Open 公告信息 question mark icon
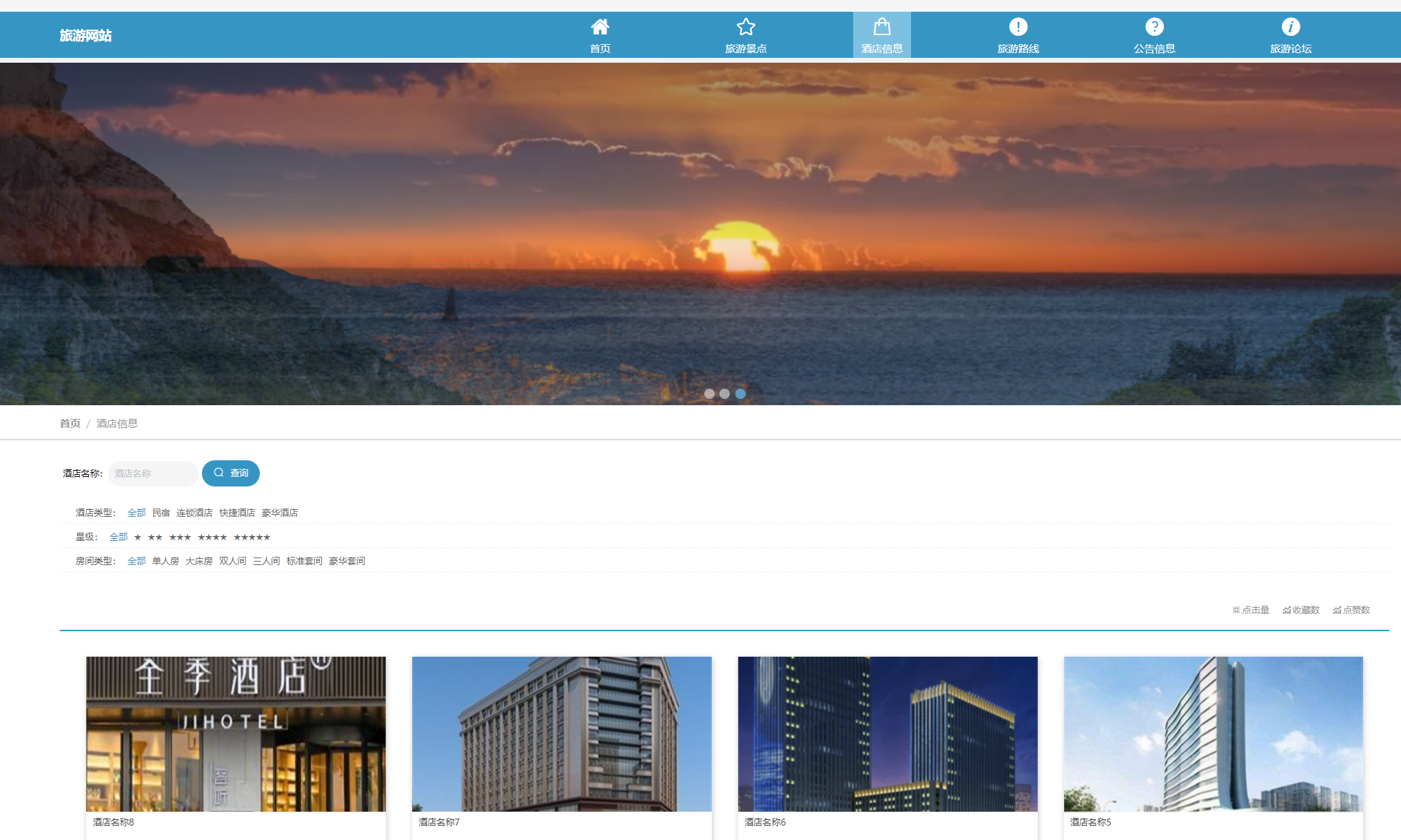The height and width of the screenshot is (840, 1401). tap(1154, 27)
